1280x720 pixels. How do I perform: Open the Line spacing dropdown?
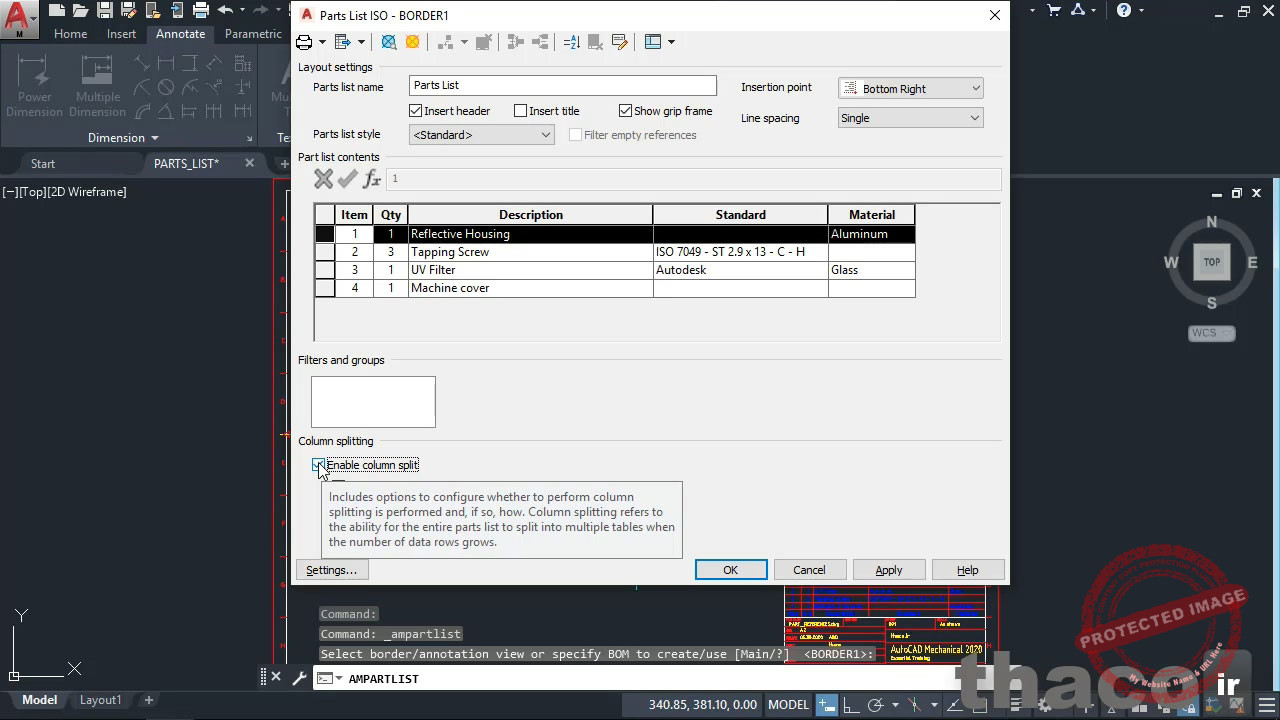coord(910,118)
